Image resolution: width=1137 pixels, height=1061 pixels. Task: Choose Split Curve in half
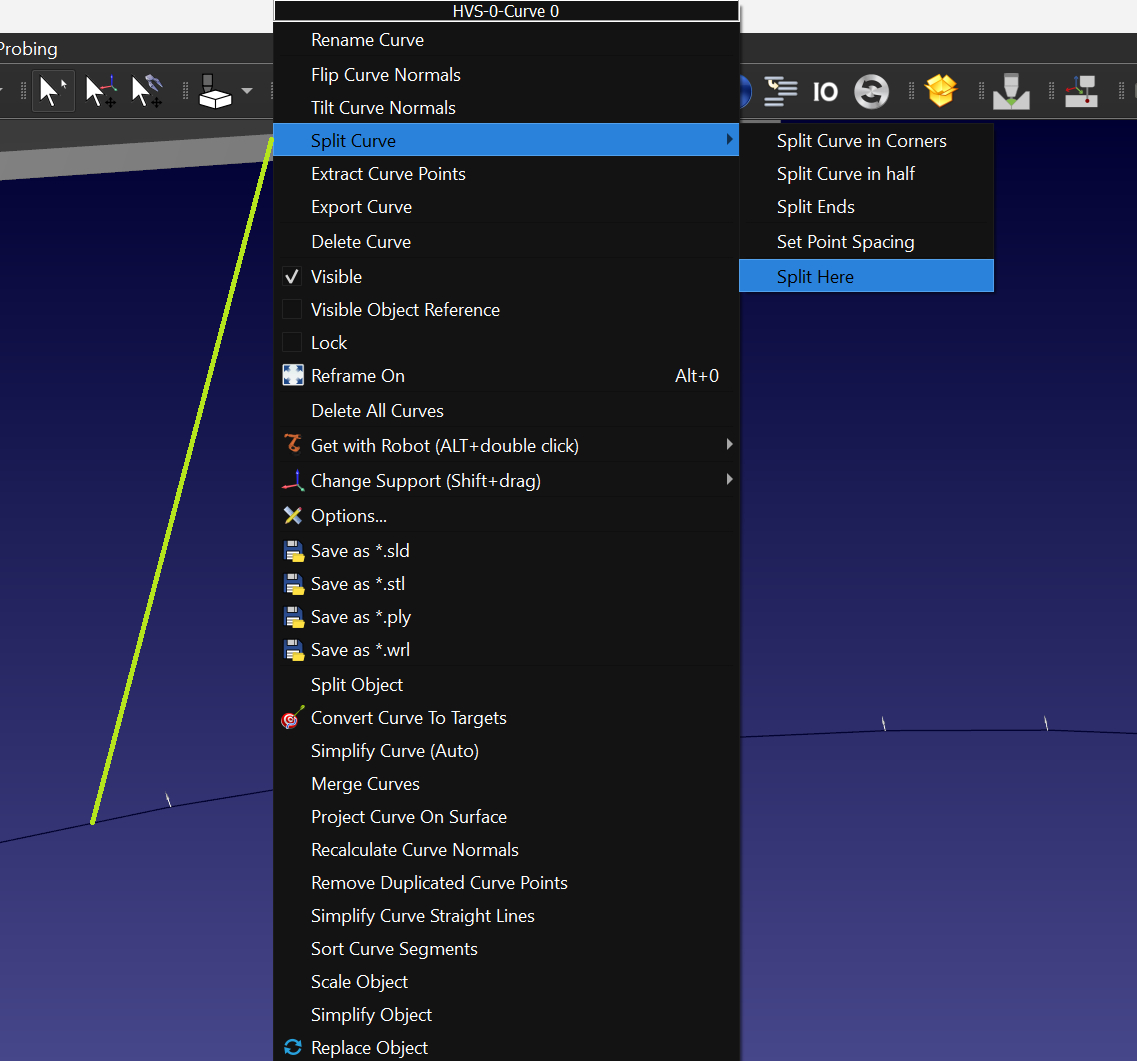pyautogui.click(x=845, y=174)
